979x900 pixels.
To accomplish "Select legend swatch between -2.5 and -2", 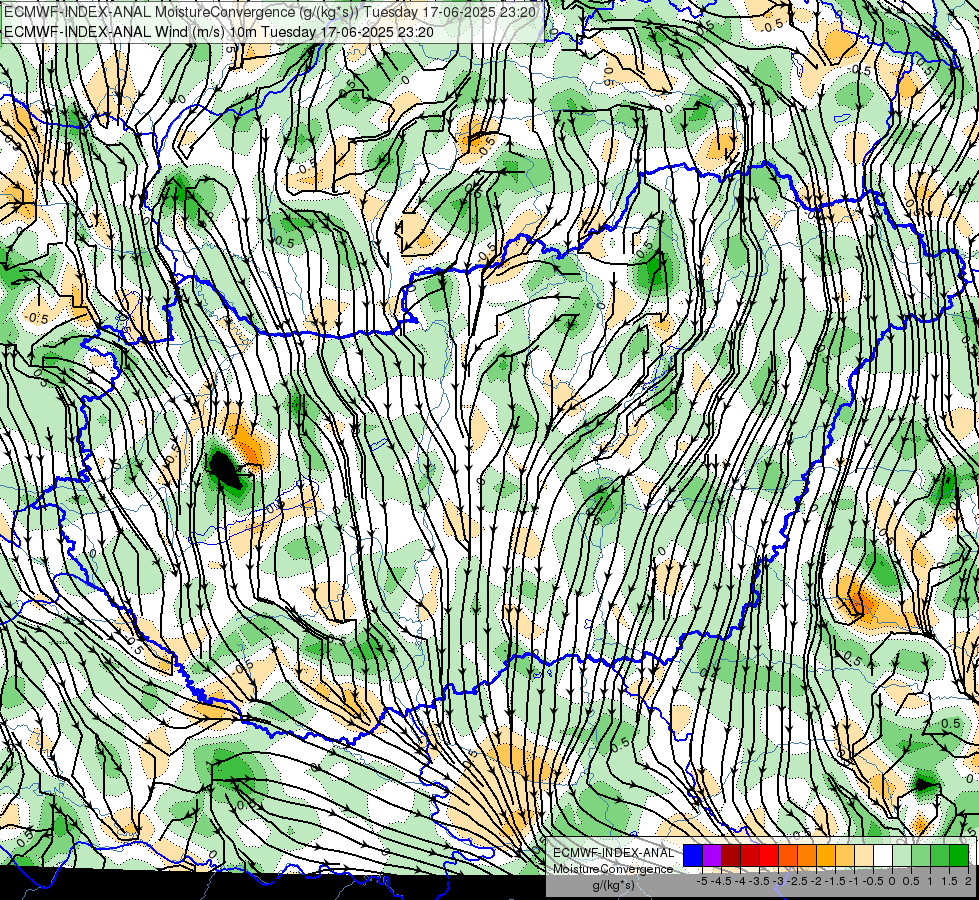I will pyautogui.click(x=807, y=856).
